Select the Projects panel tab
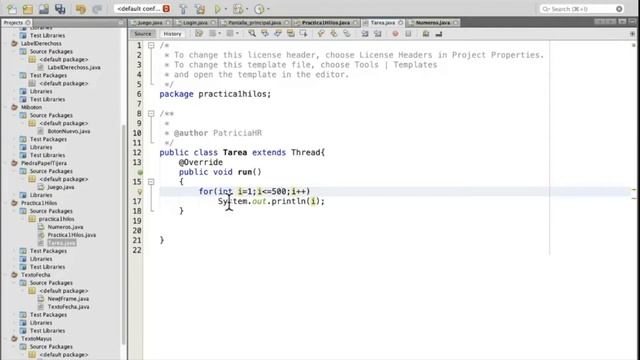The width and height of the screenshot is (640, 360). (x=16, y=22)
